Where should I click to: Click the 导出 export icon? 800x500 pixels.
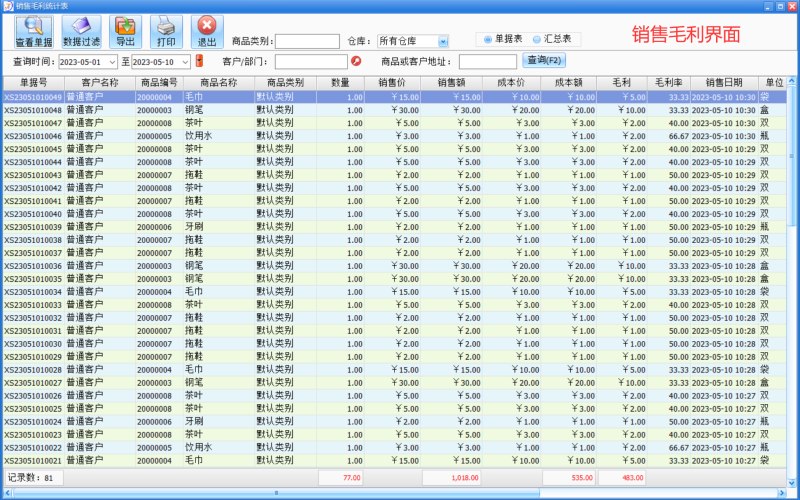point(125,32)
